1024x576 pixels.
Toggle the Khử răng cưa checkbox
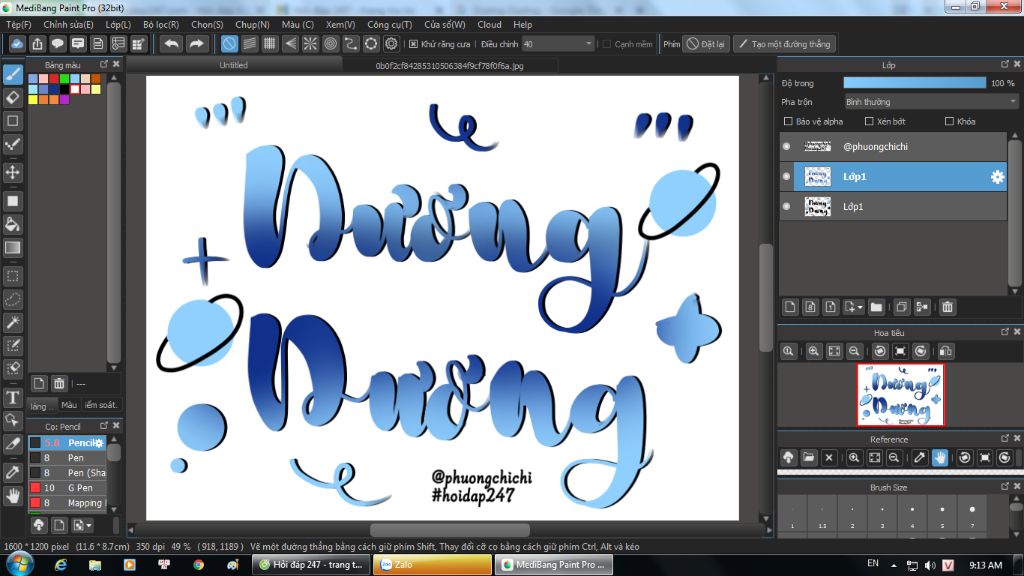(413, 44)
